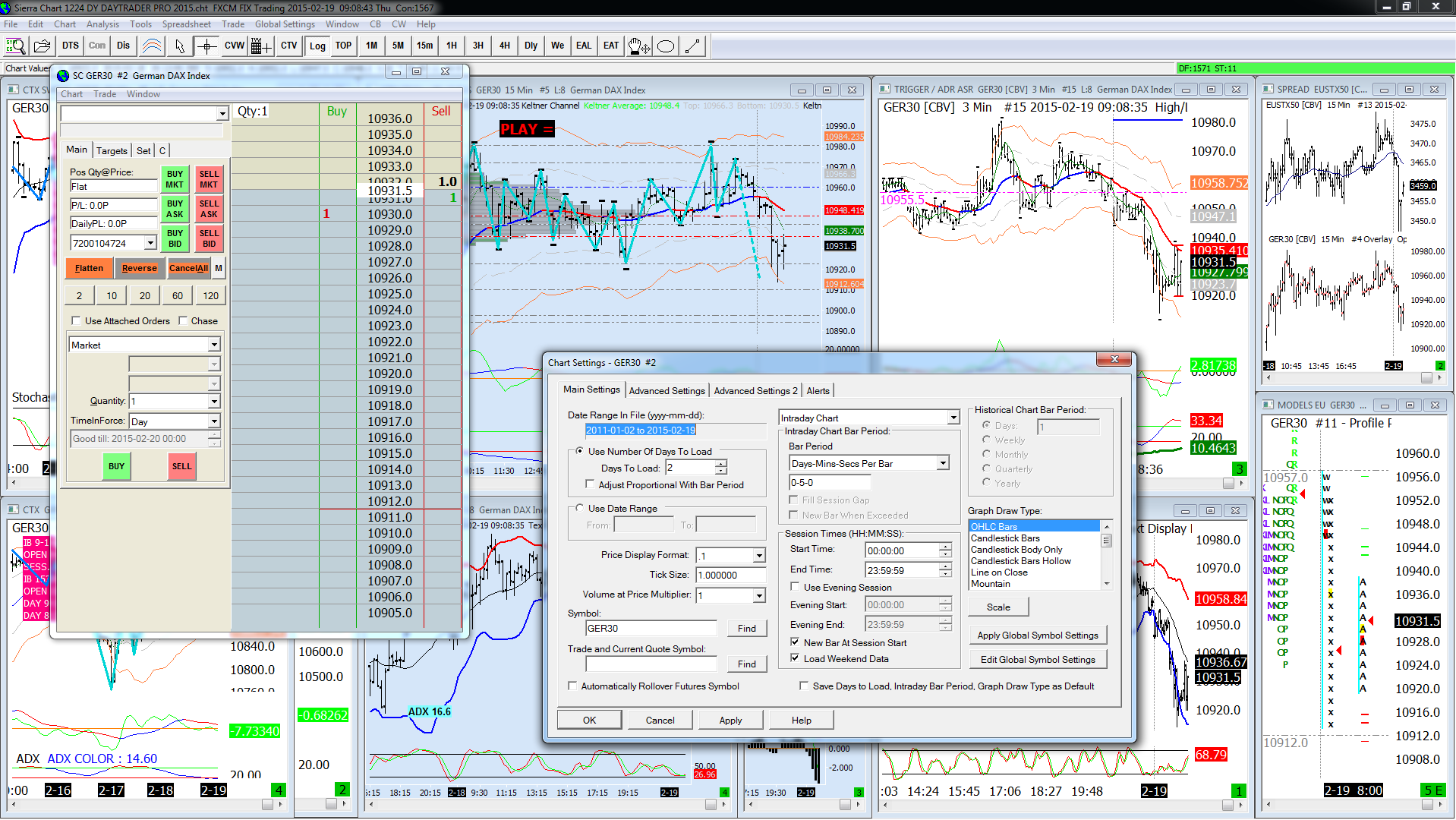Toggle Load Weekend Data checkbox

tap(795, 658)
